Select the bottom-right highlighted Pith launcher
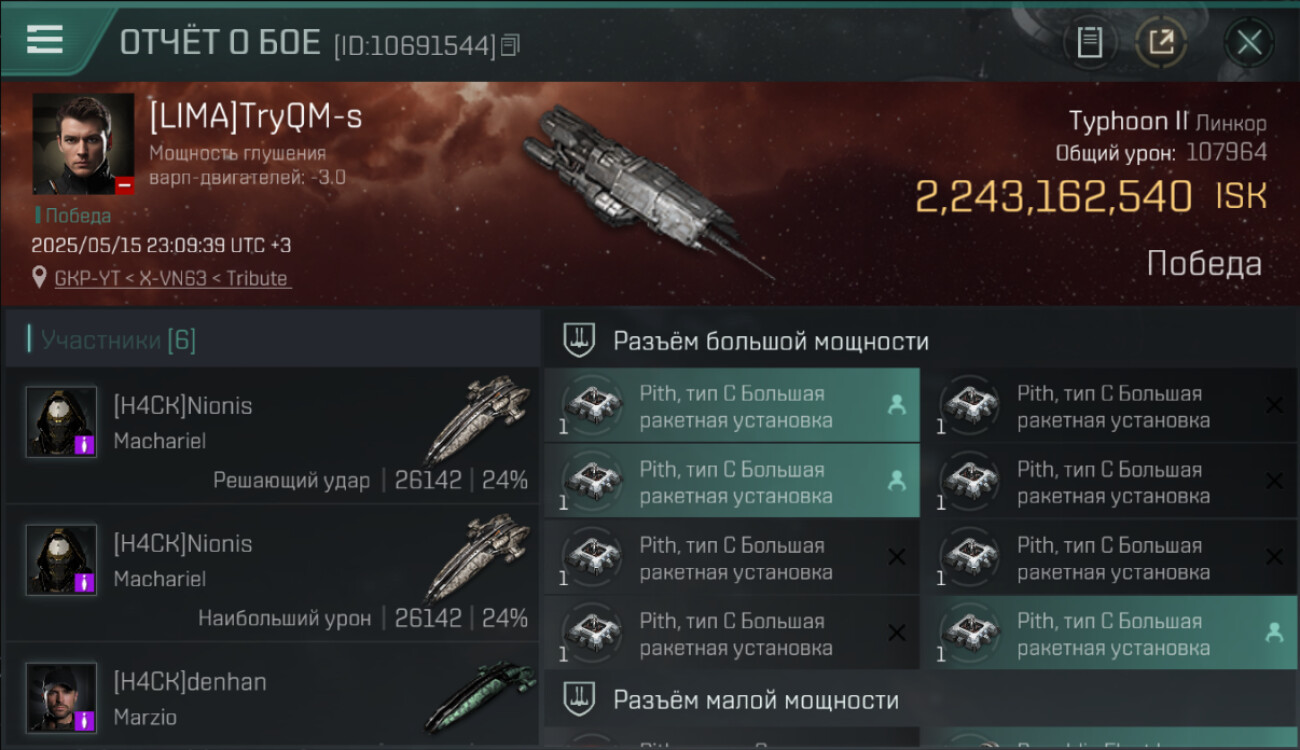 1109,633
